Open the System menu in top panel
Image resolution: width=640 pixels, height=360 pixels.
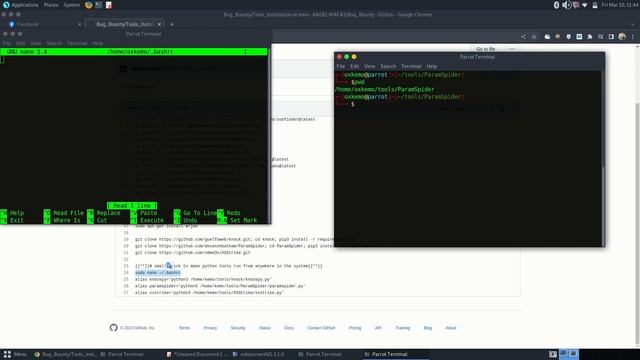pos(71,5)
